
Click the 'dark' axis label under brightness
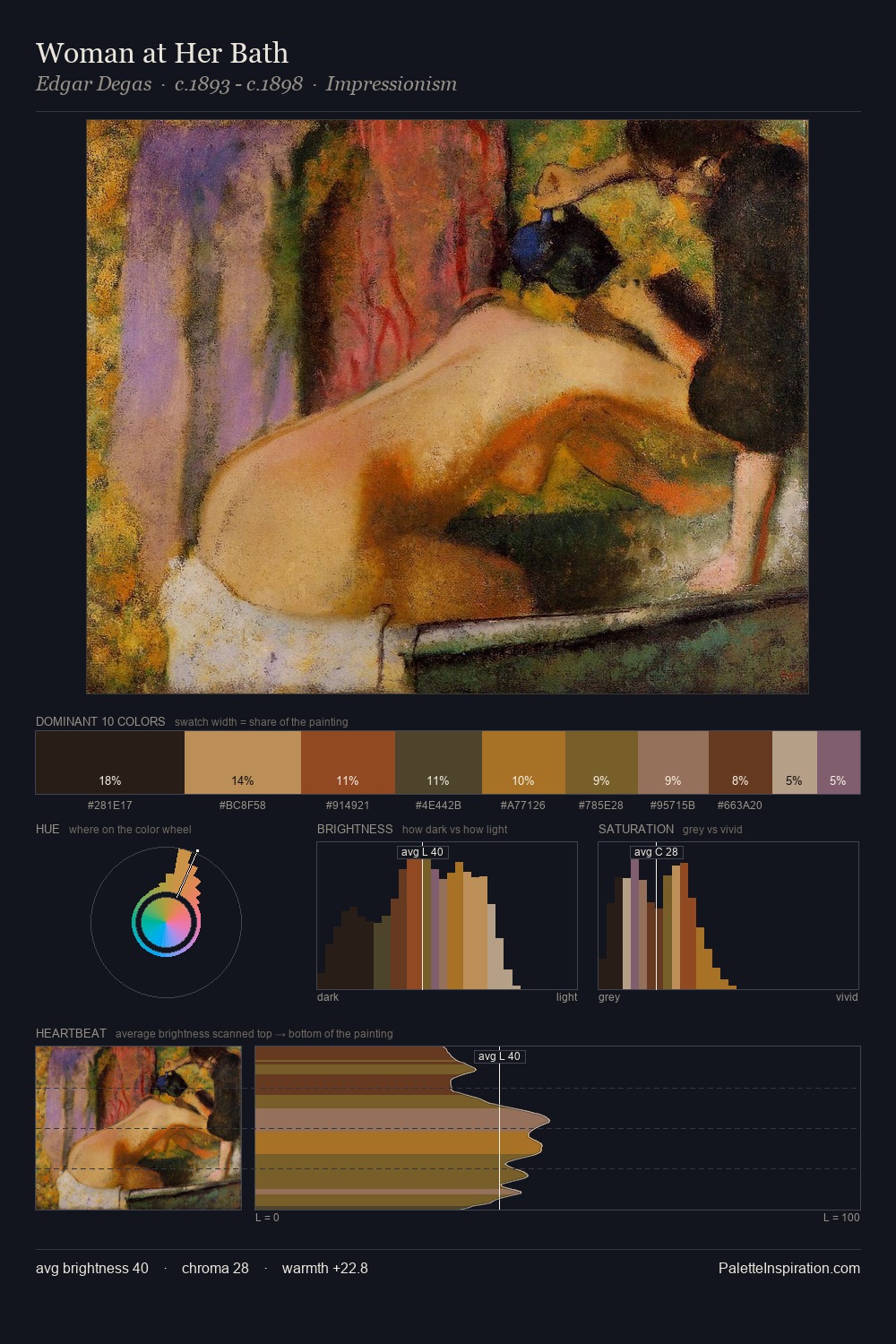point(328,997)
